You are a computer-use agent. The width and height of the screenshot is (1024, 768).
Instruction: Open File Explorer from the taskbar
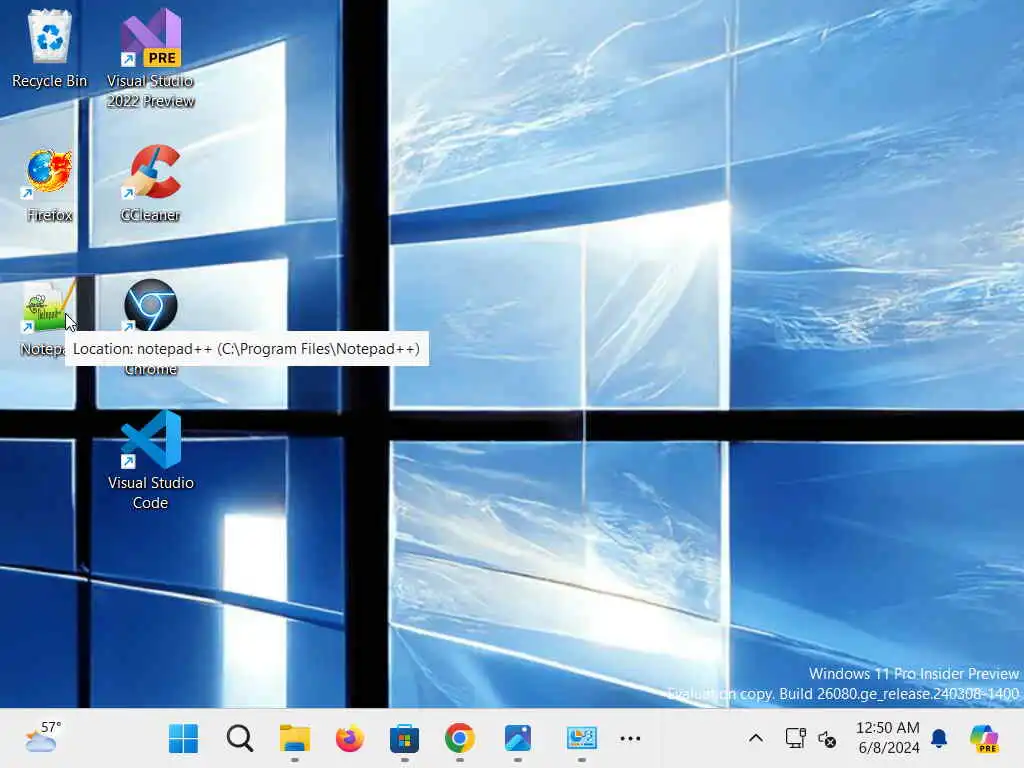[295, 739]
